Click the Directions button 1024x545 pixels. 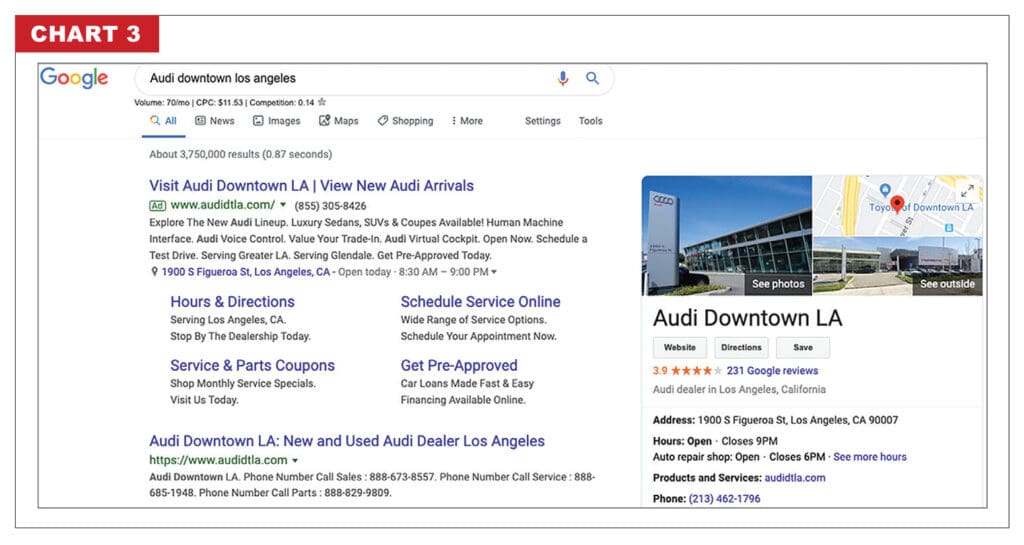tap(741, 347)
